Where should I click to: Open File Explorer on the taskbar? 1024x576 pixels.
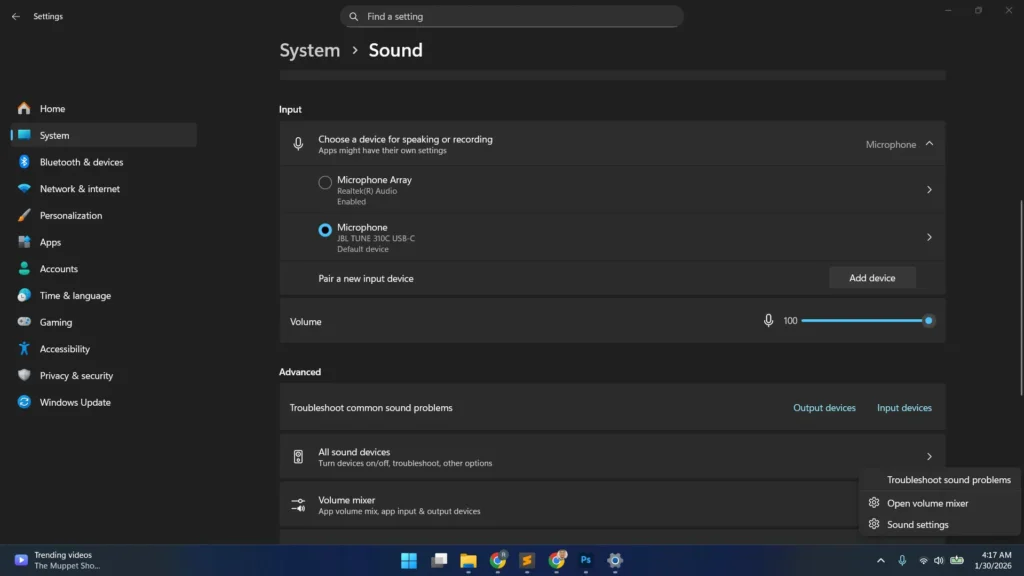tap(468, 561)
